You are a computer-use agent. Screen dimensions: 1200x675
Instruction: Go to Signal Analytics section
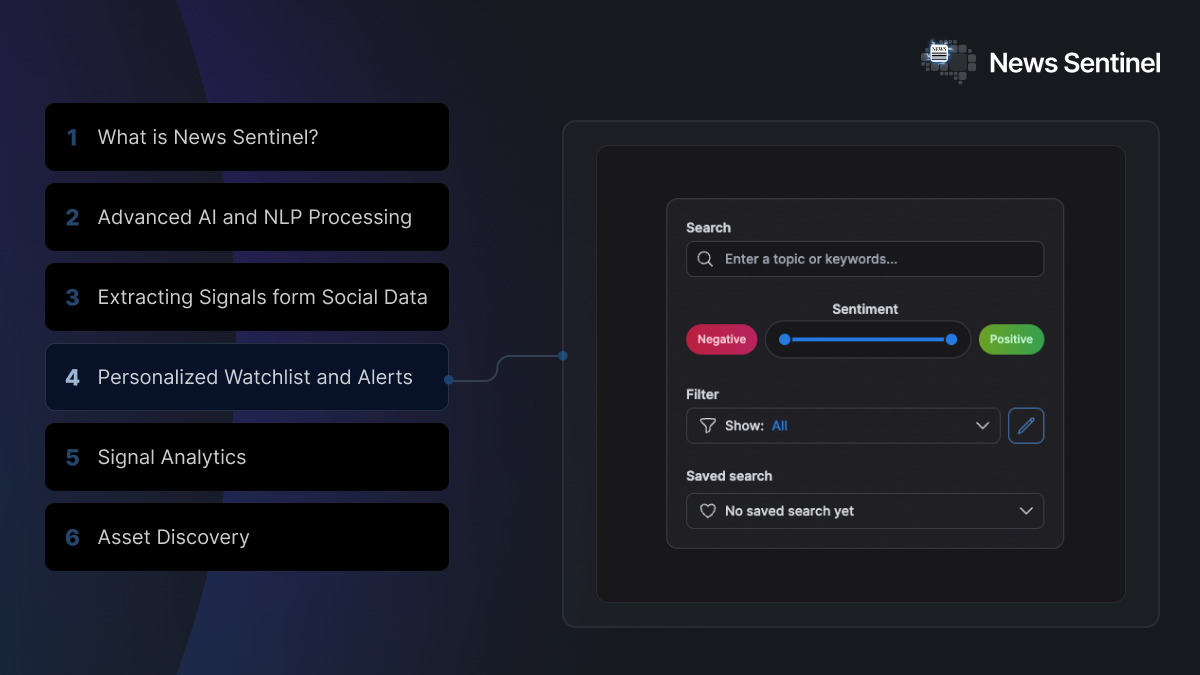(247, 457)
